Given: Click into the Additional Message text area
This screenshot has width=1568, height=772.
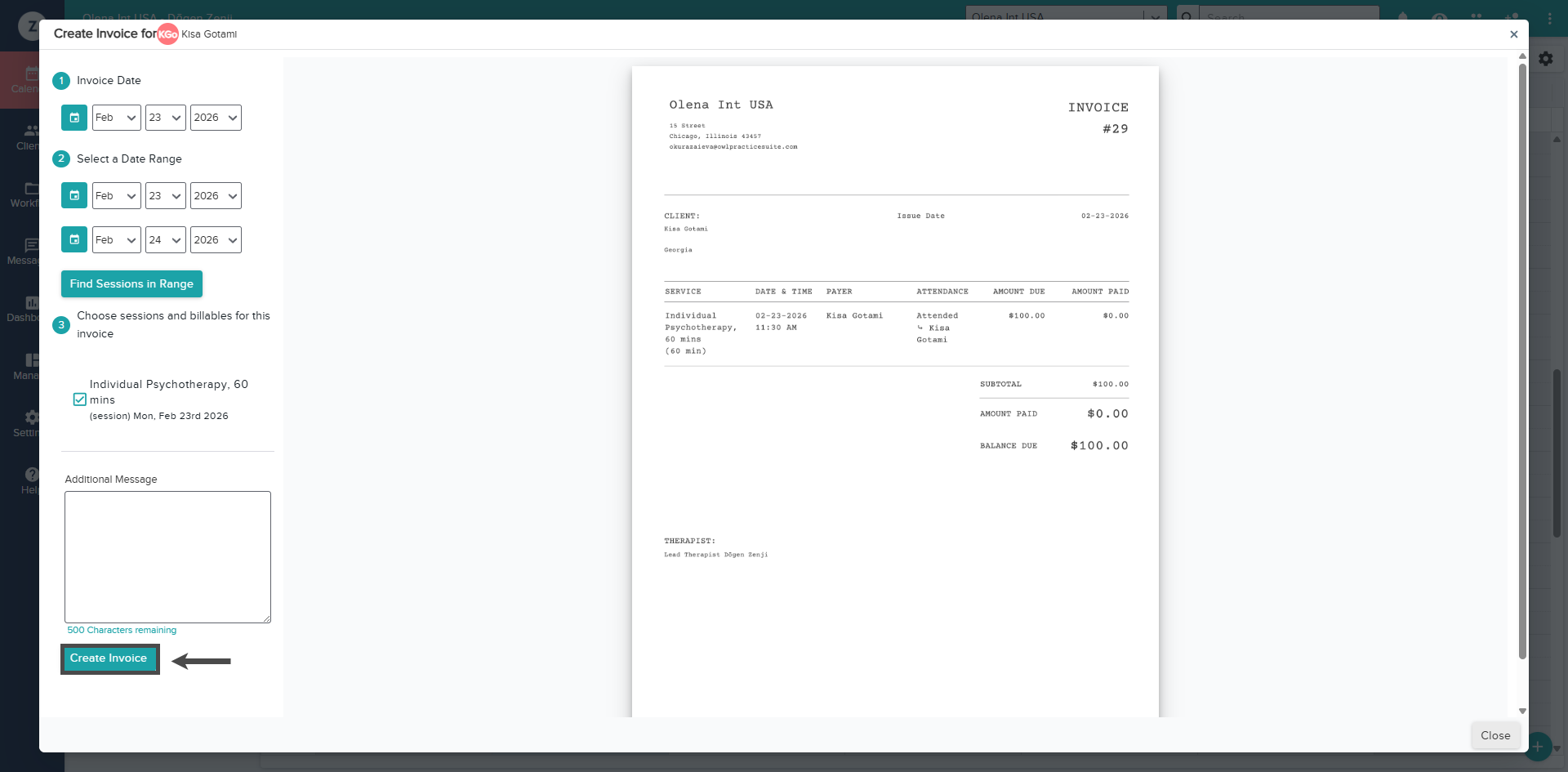Looking at the screenshot, I should pyautogui.click(x=167, y=556).
